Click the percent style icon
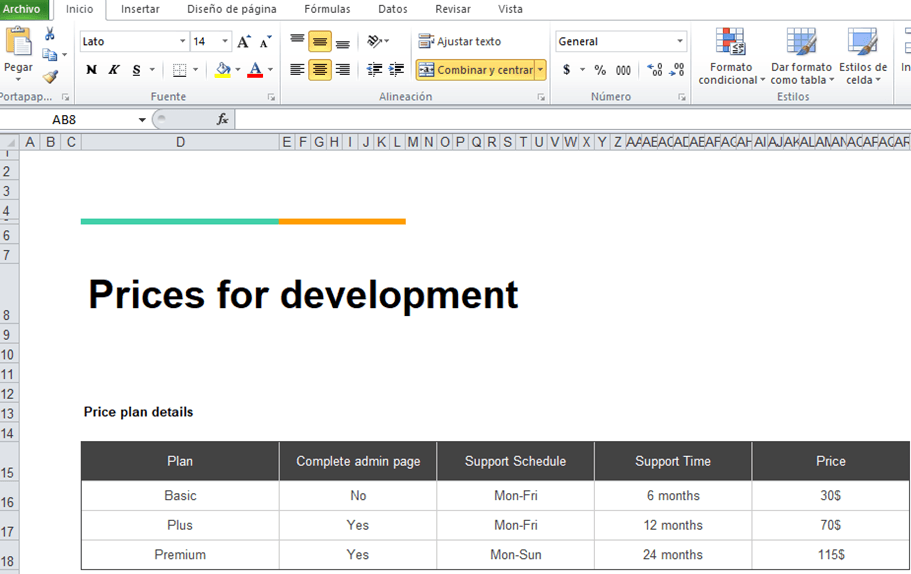Image resolution: width=911 pixels, height=574 pixels. pyautogui.click(x=600, y=70)
